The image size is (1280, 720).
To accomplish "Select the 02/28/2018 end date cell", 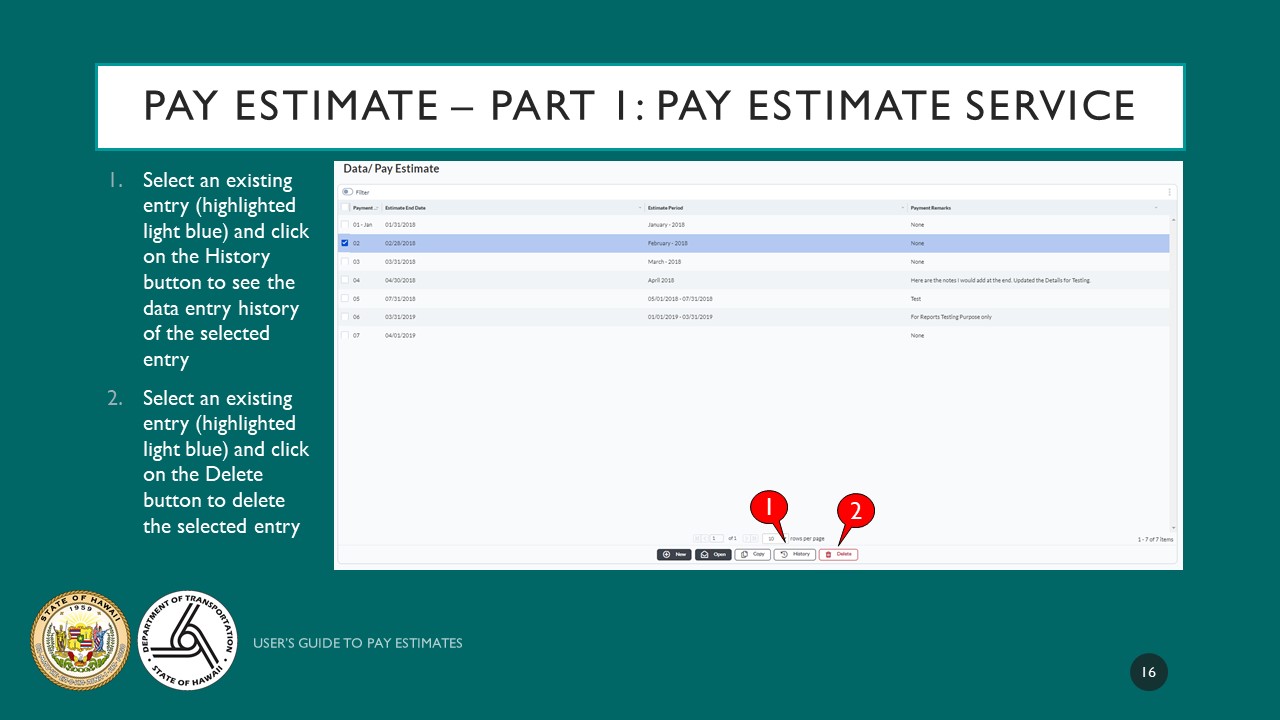I will coord(400,243).
